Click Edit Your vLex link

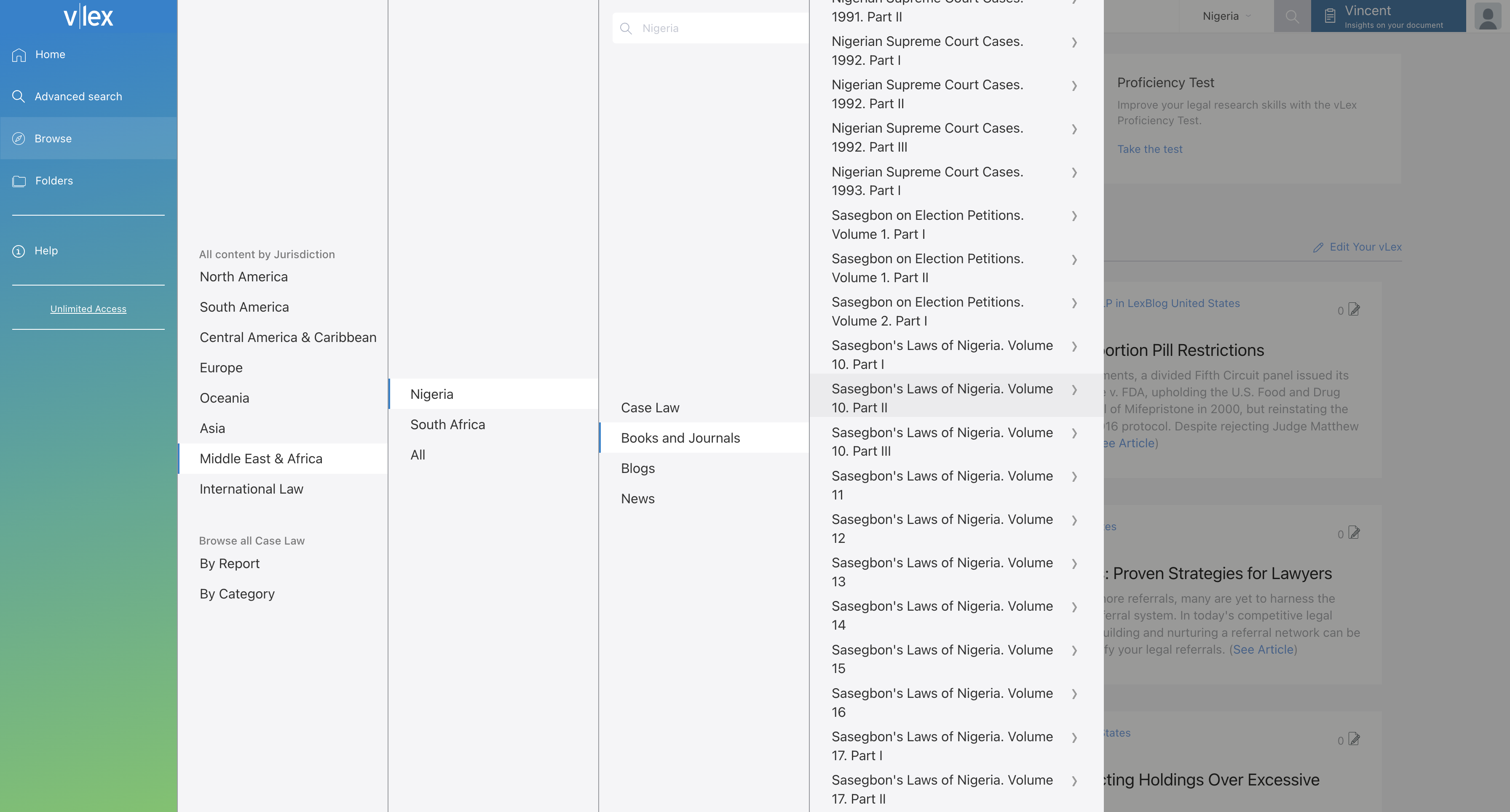tap(1365, 247)
